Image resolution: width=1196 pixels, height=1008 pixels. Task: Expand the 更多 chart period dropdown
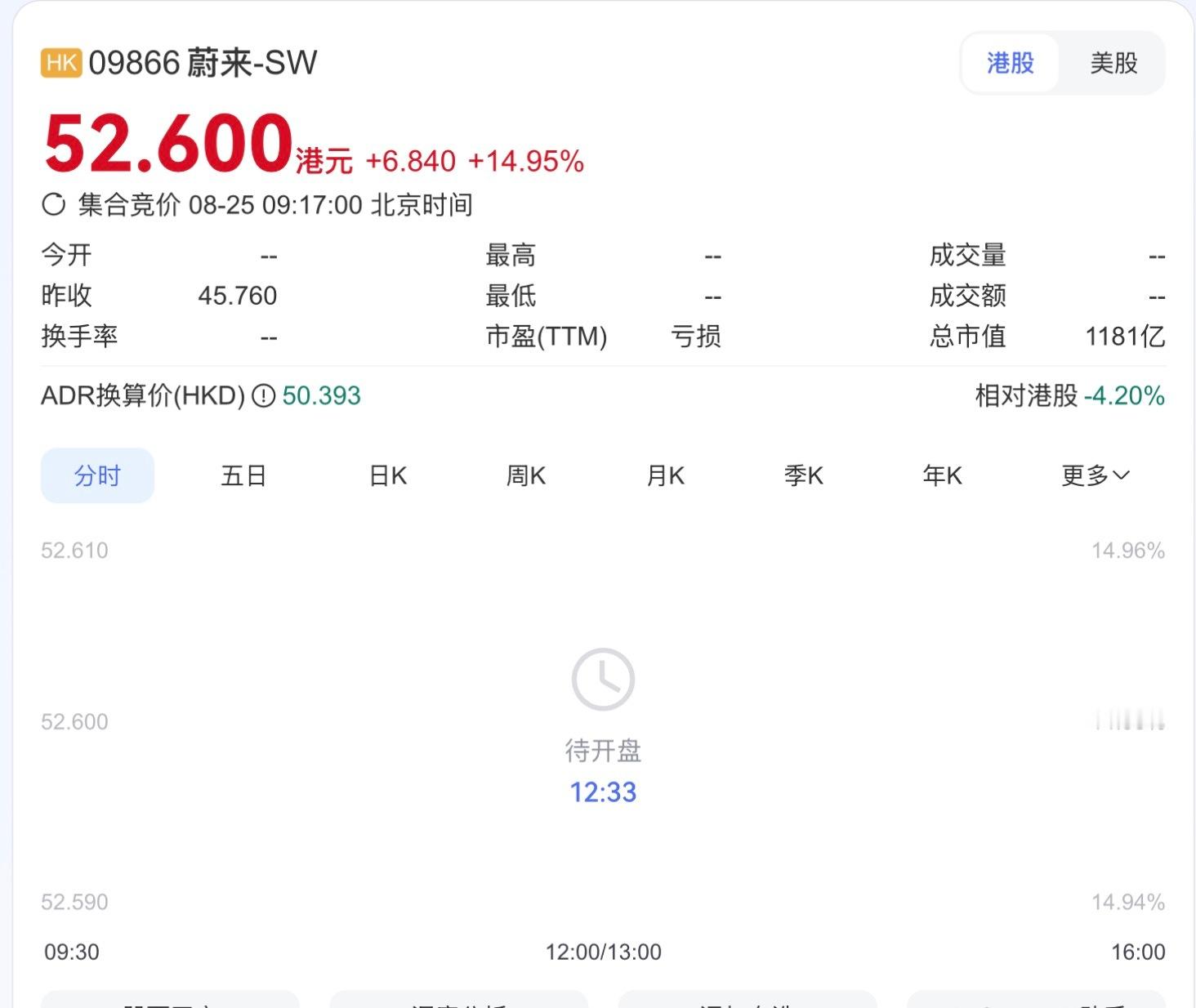pyautogui.click(x=1096, y=475)
